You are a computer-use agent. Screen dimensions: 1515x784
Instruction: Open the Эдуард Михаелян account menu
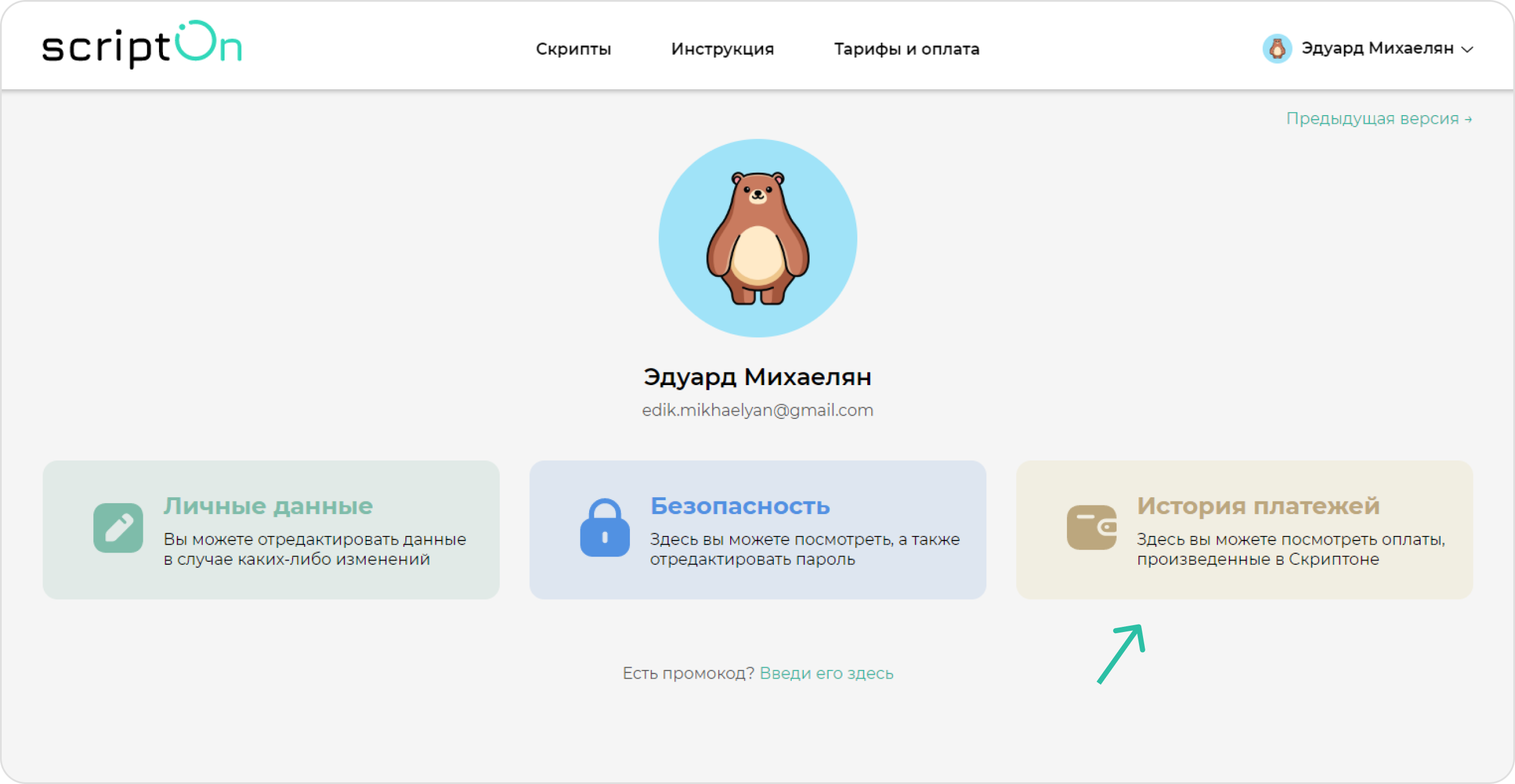(1377, 48)
